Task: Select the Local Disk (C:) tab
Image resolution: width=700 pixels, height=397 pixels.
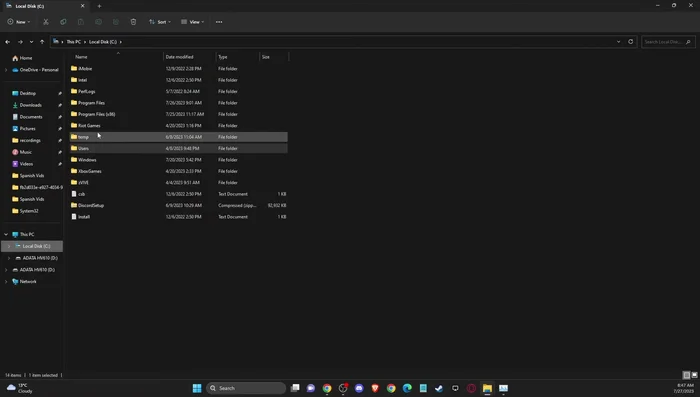Action: (x=45, y=6)
